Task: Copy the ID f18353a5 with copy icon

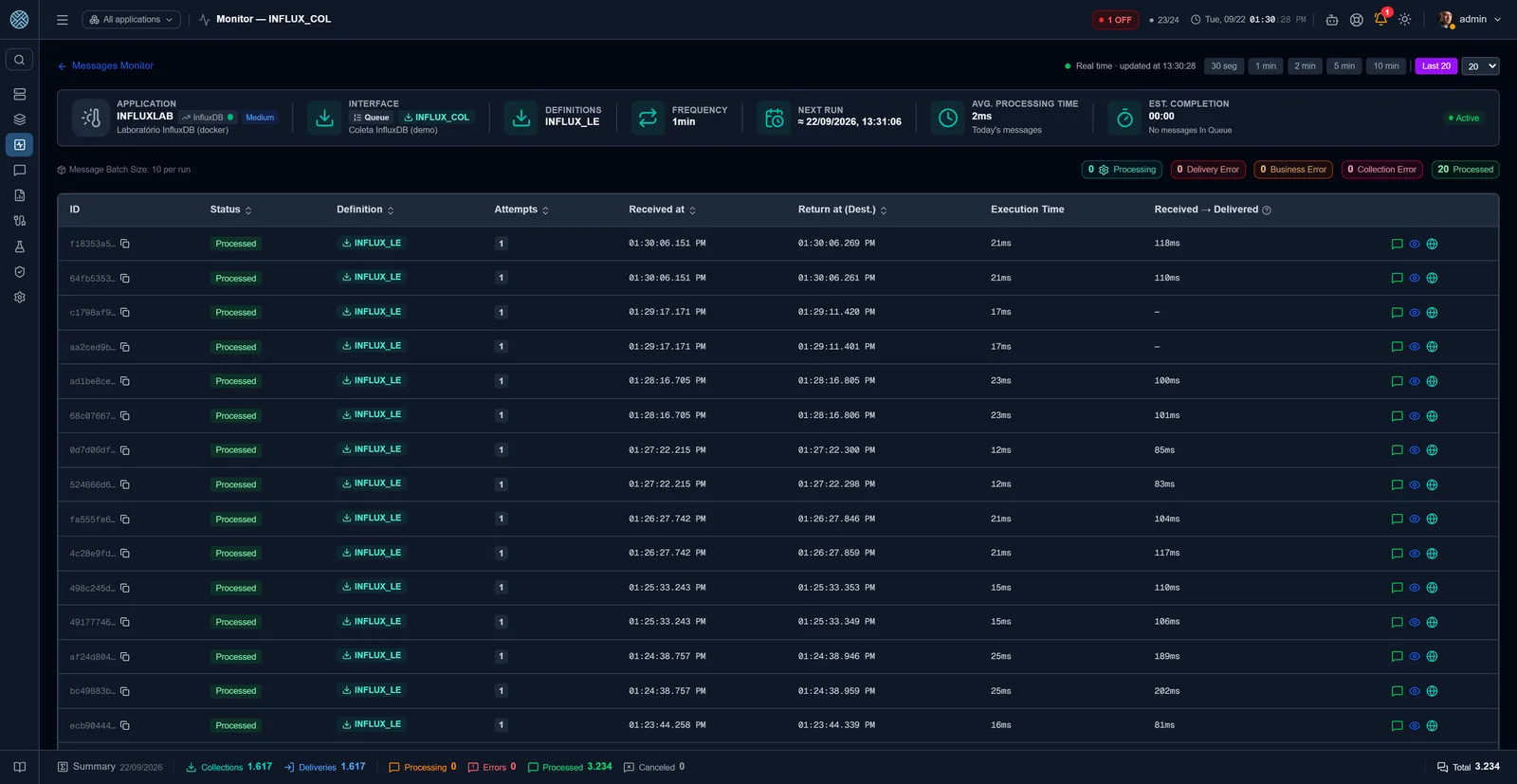Action: (x=125, y=244)
